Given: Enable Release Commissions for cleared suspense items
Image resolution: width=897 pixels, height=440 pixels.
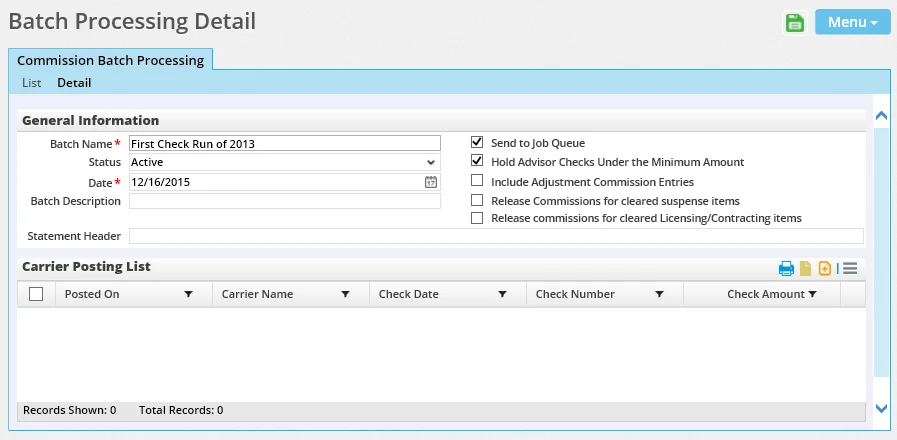Looking at the screenshot, I should pyautogui.click(x=477, y=200).
